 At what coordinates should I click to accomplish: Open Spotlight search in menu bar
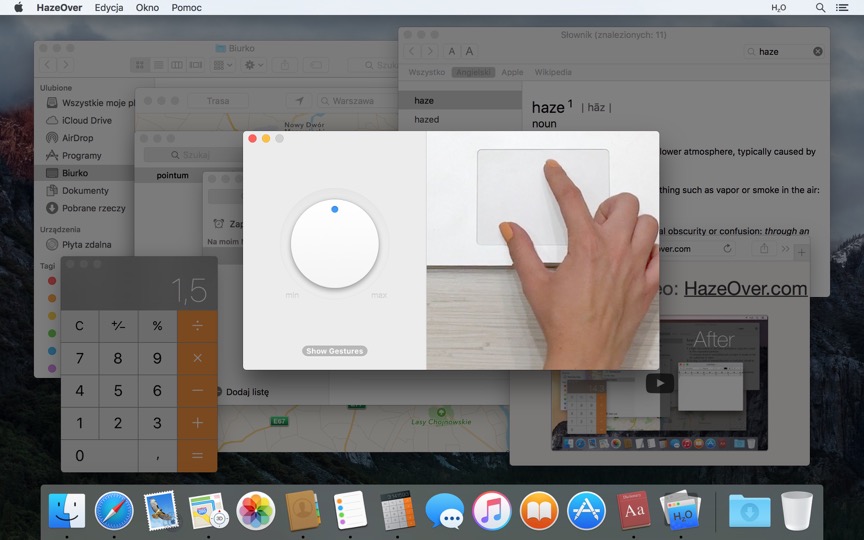tap(820, 8)
